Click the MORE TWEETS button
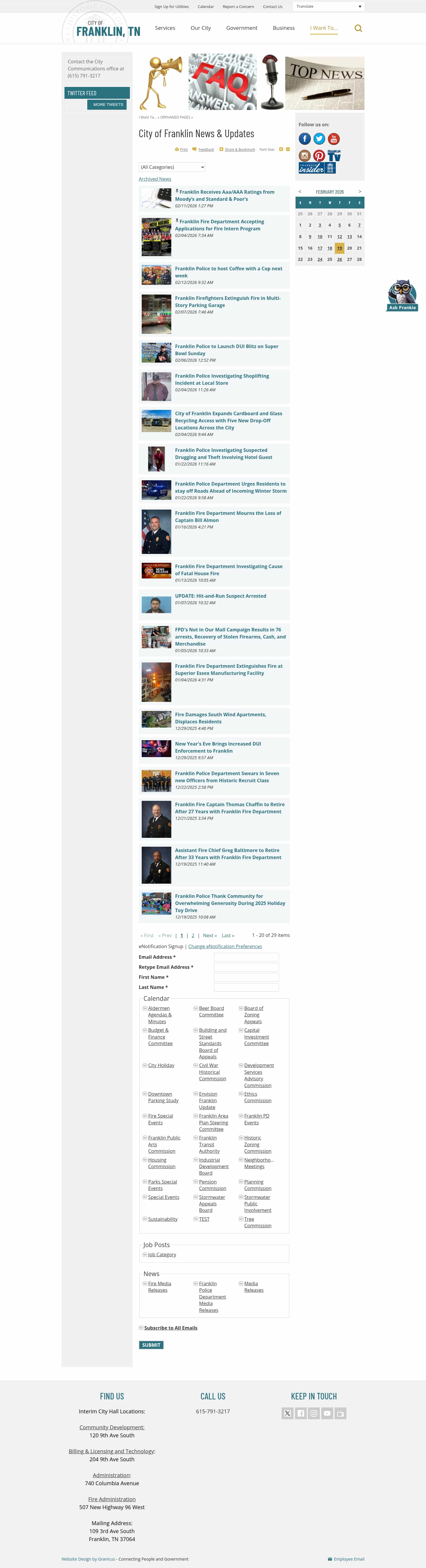This screenshot has width=426, height=1568. pyautogui.click(x=108, y=105)
